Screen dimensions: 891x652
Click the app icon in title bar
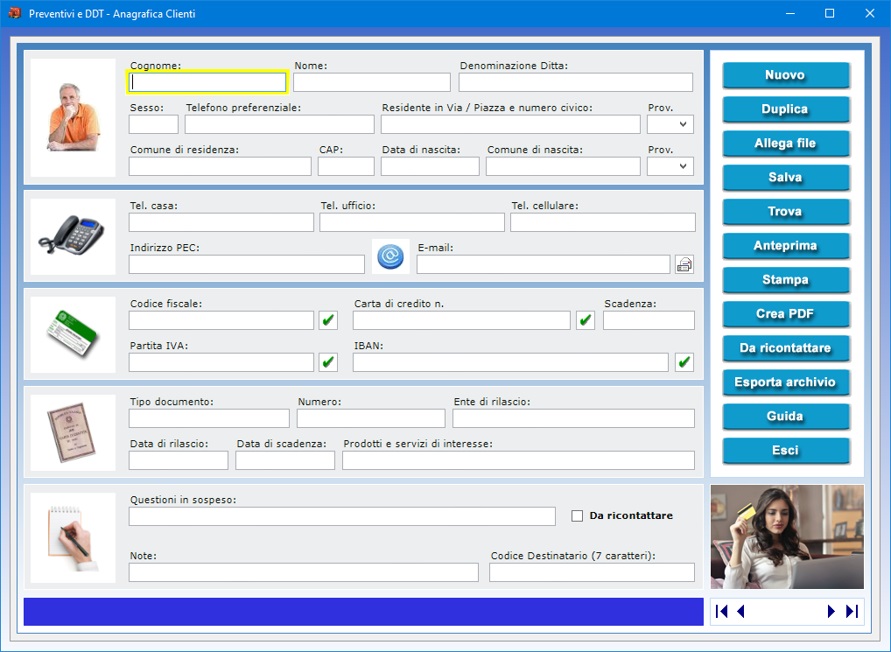click(x=14, y=13)
